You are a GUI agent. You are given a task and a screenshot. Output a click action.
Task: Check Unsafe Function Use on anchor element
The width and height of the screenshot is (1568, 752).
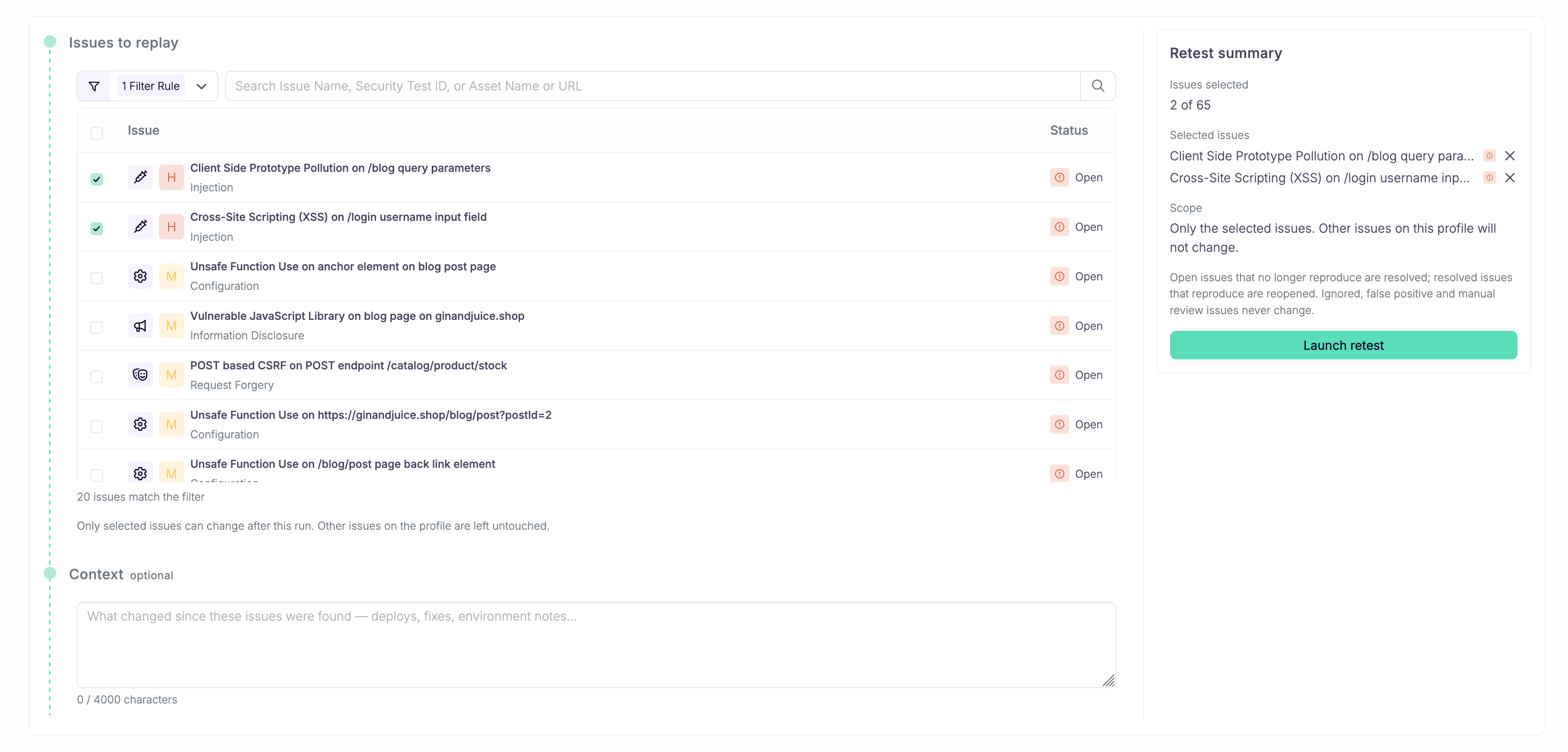[x=96, y=277]
